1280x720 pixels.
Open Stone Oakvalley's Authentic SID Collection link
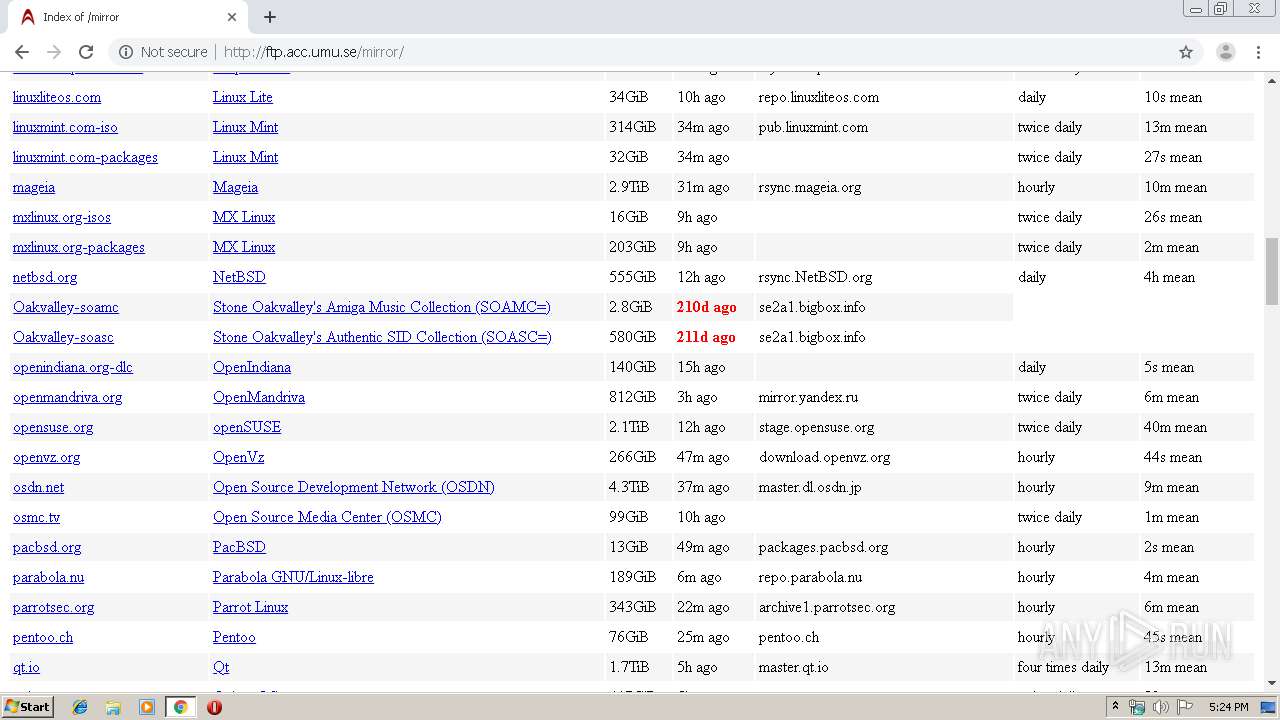tap(382, 337)
